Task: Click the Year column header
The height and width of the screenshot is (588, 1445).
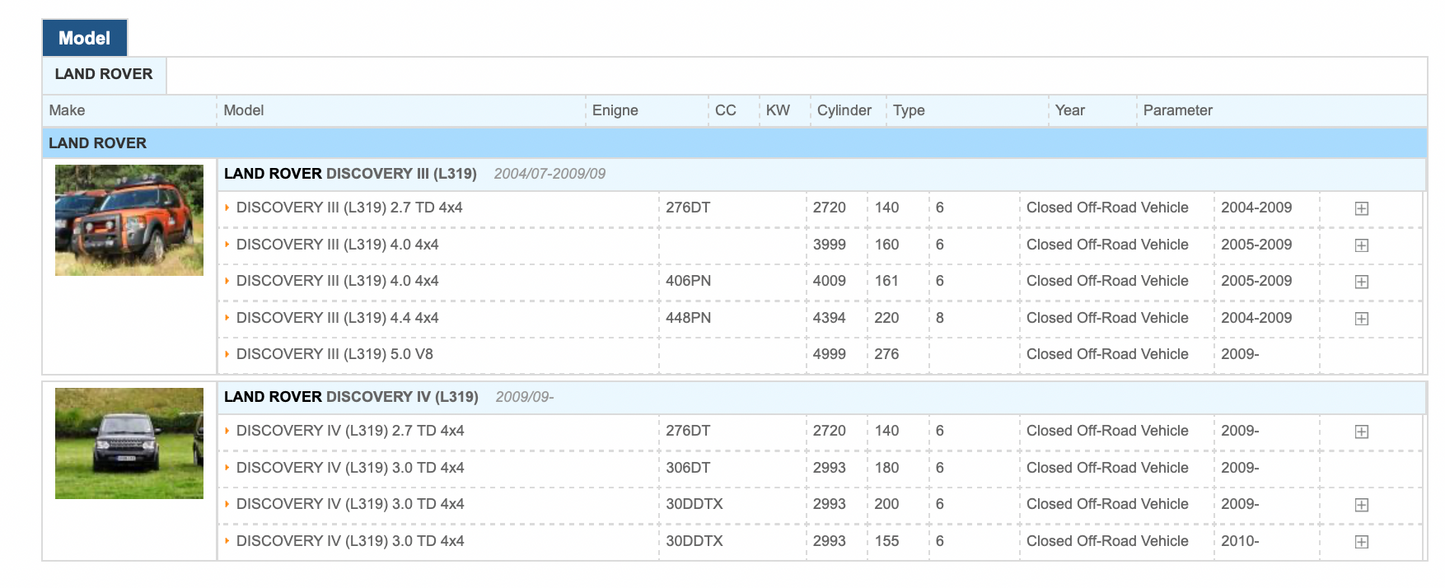Action: click(1070, 110)
